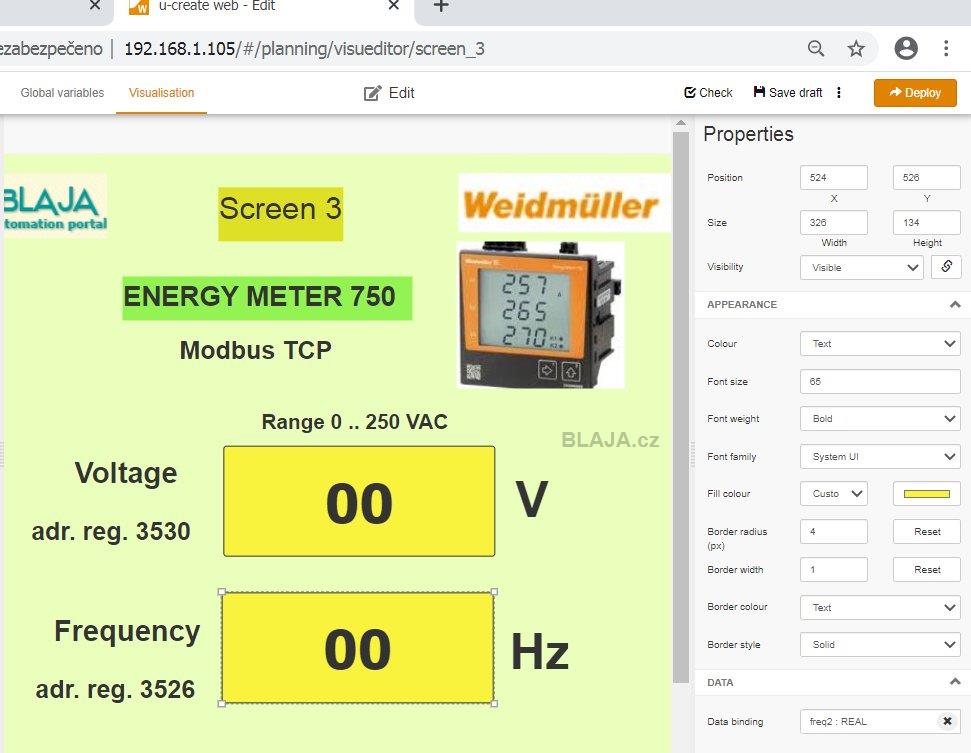Click the Font size input field
The height and width of the screenshot is (753, 971).
coord(880,381)
